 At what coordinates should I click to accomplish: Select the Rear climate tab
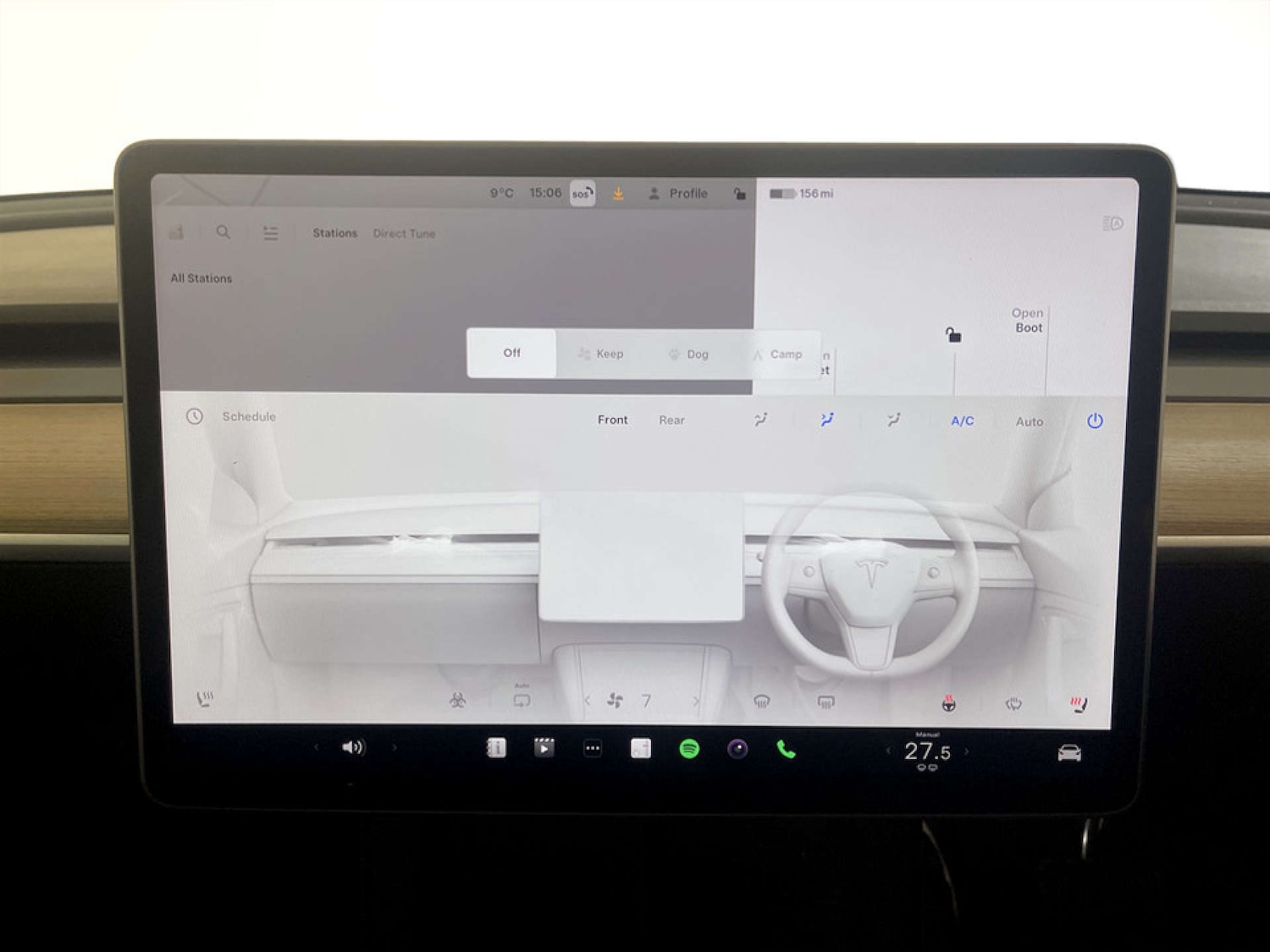pos(671,420)
